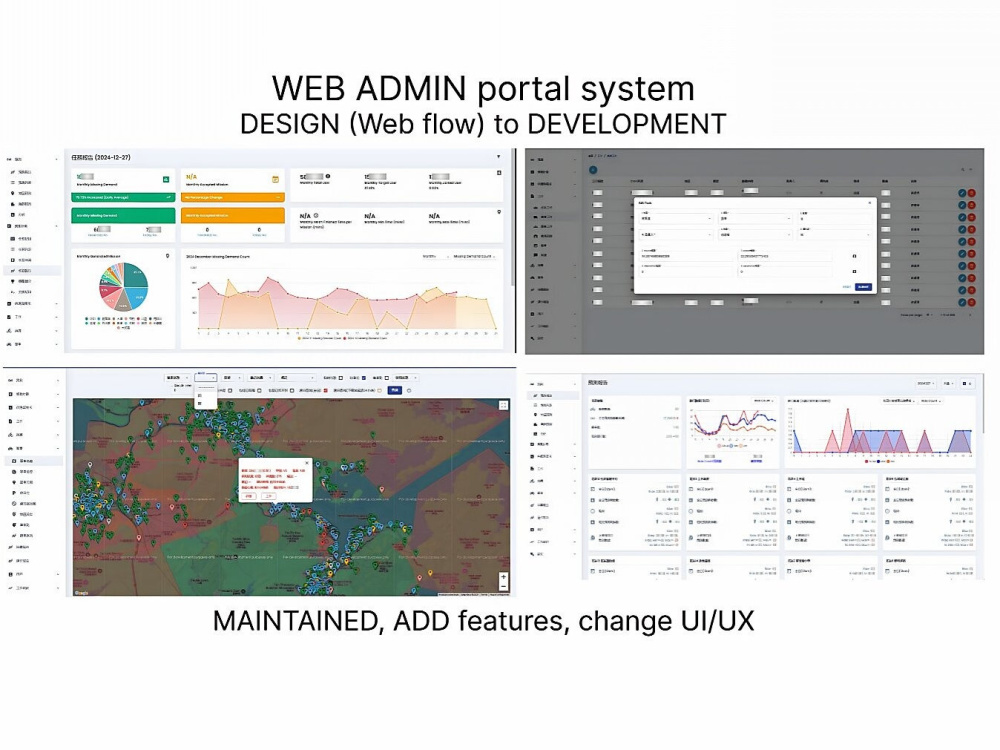
Task: Open the fullscreen icon on the map
Action: tap(503, 405)
